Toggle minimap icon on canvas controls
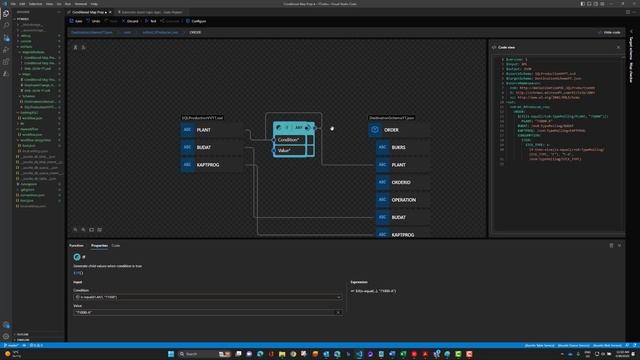The height and width of the screenshot is (360, 640). (x=100, y=230)
